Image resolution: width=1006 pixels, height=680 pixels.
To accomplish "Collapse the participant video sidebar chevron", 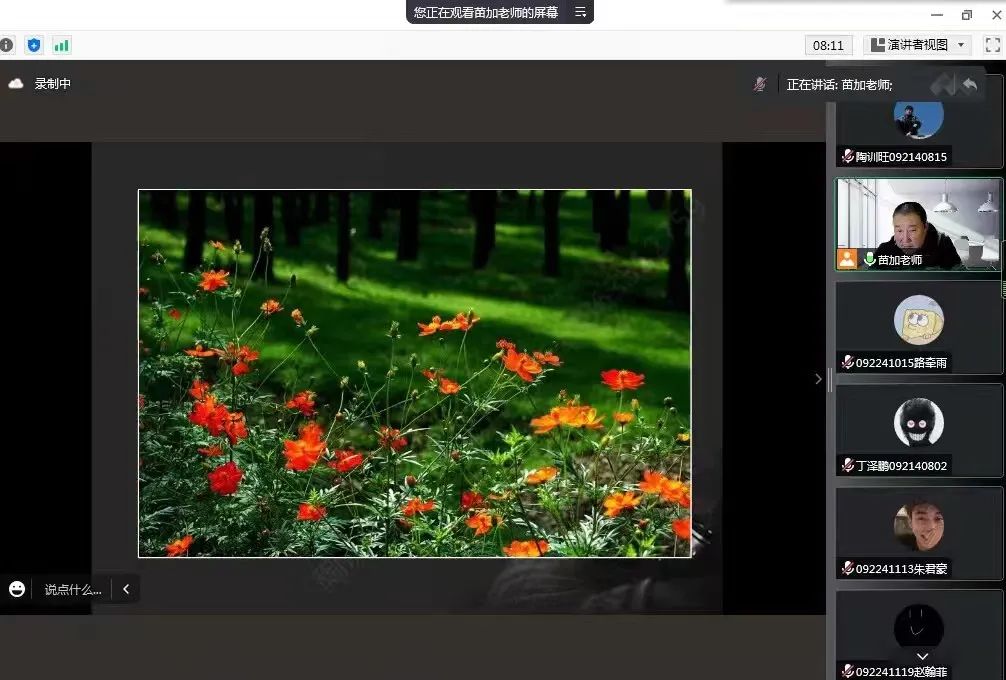I will point(818,379).
